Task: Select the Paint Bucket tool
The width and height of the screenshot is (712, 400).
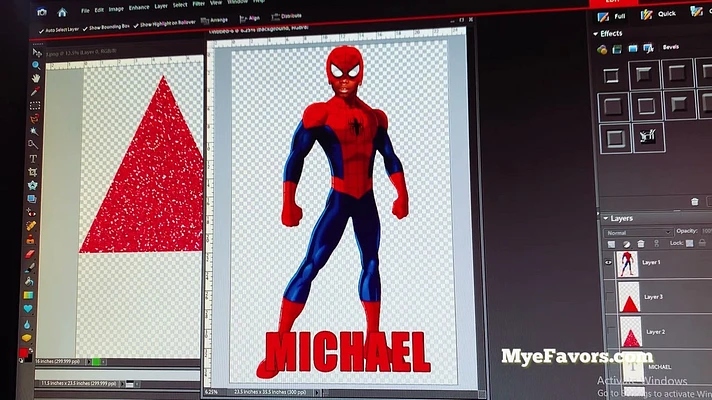Action: coord(29,281)
